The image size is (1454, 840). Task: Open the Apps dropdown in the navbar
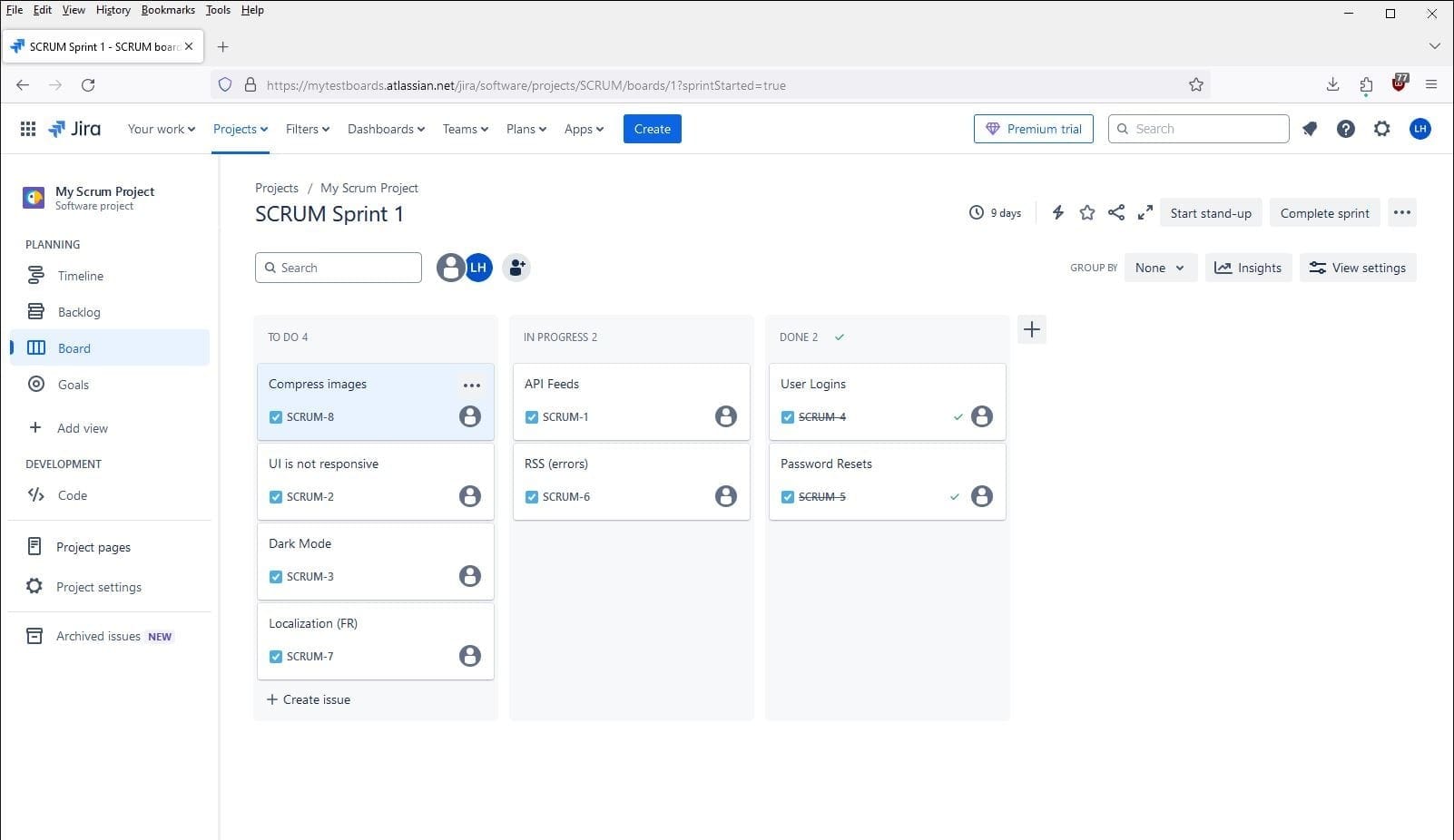click(x=584, y=129)
